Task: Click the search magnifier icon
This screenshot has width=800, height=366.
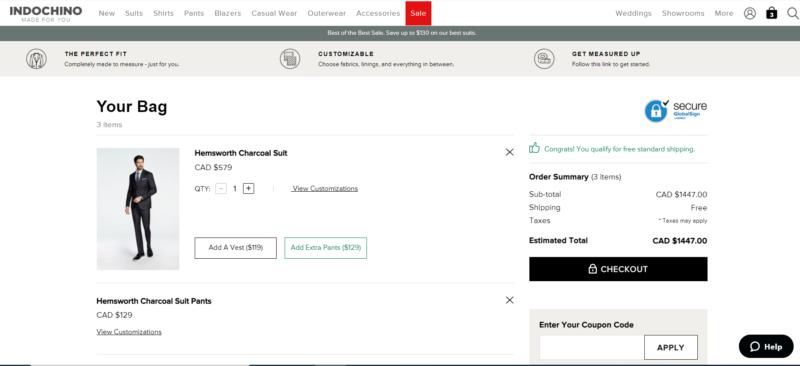Action: click(793, 13)
